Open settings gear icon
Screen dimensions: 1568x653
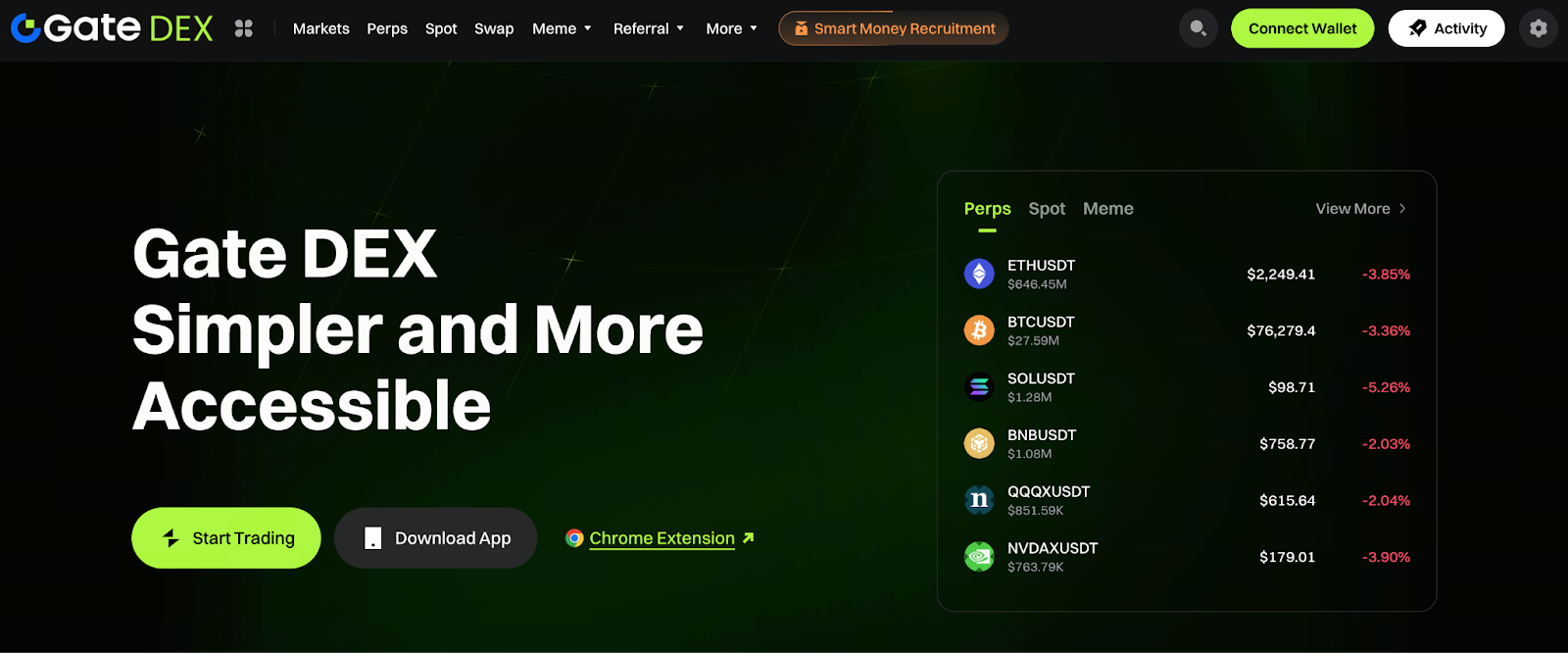(x=1538, y=28)
